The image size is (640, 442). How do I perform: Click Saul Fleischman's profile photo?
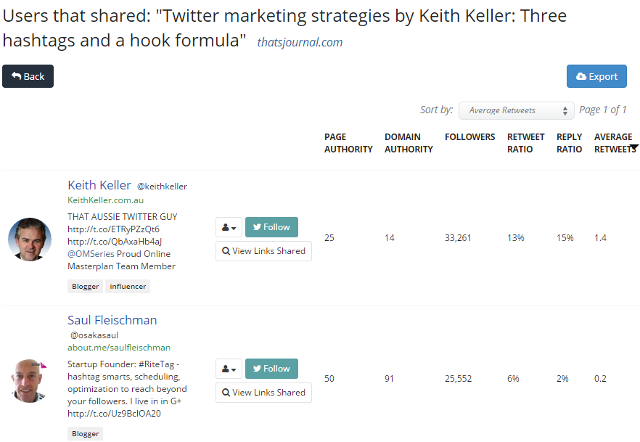click(x=29, y=381)
